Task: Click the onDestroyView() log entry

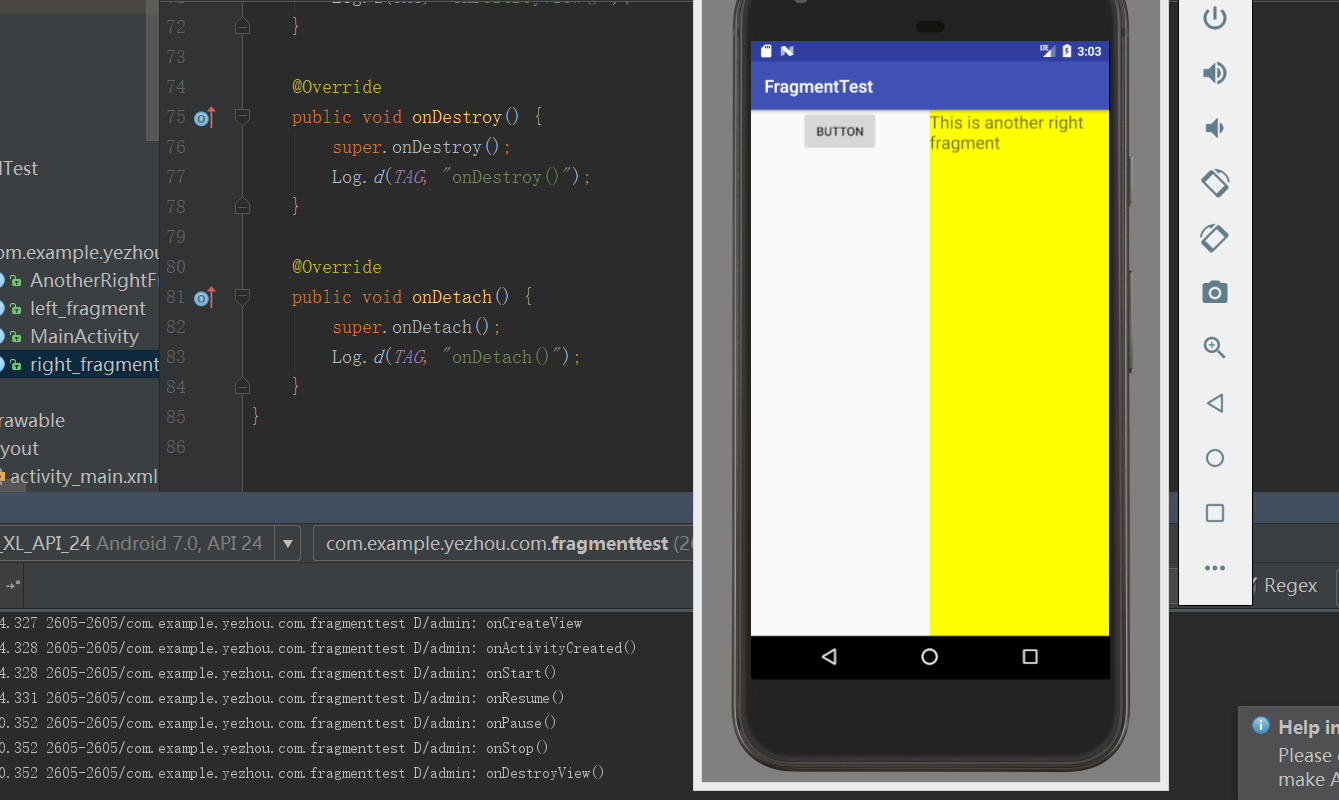Action: pyautogui.click(x=545, y=773)
